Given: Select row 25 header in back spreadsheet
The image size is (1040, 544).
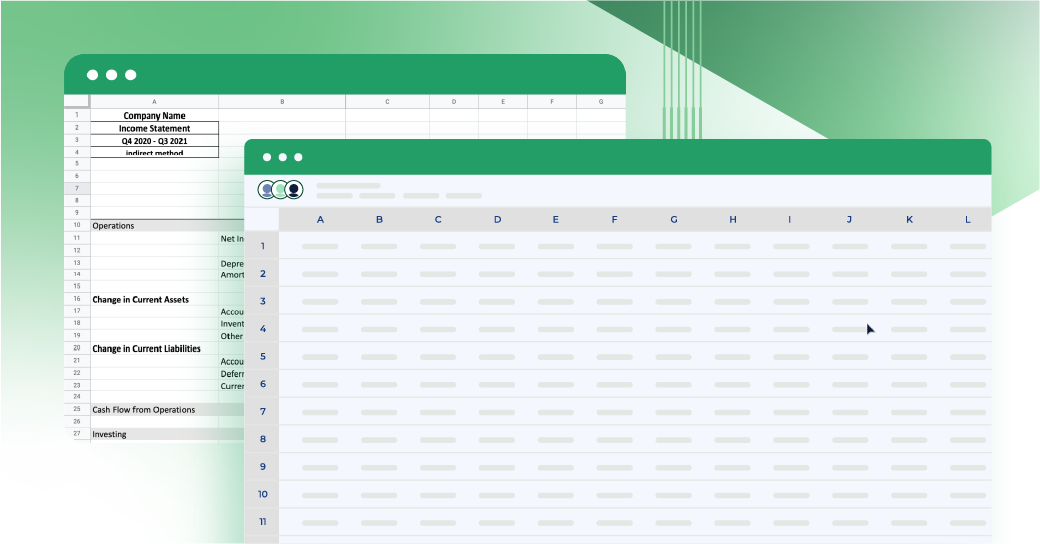Looking at the screenshot, I should pyautogui.click(x=77, y=409).
